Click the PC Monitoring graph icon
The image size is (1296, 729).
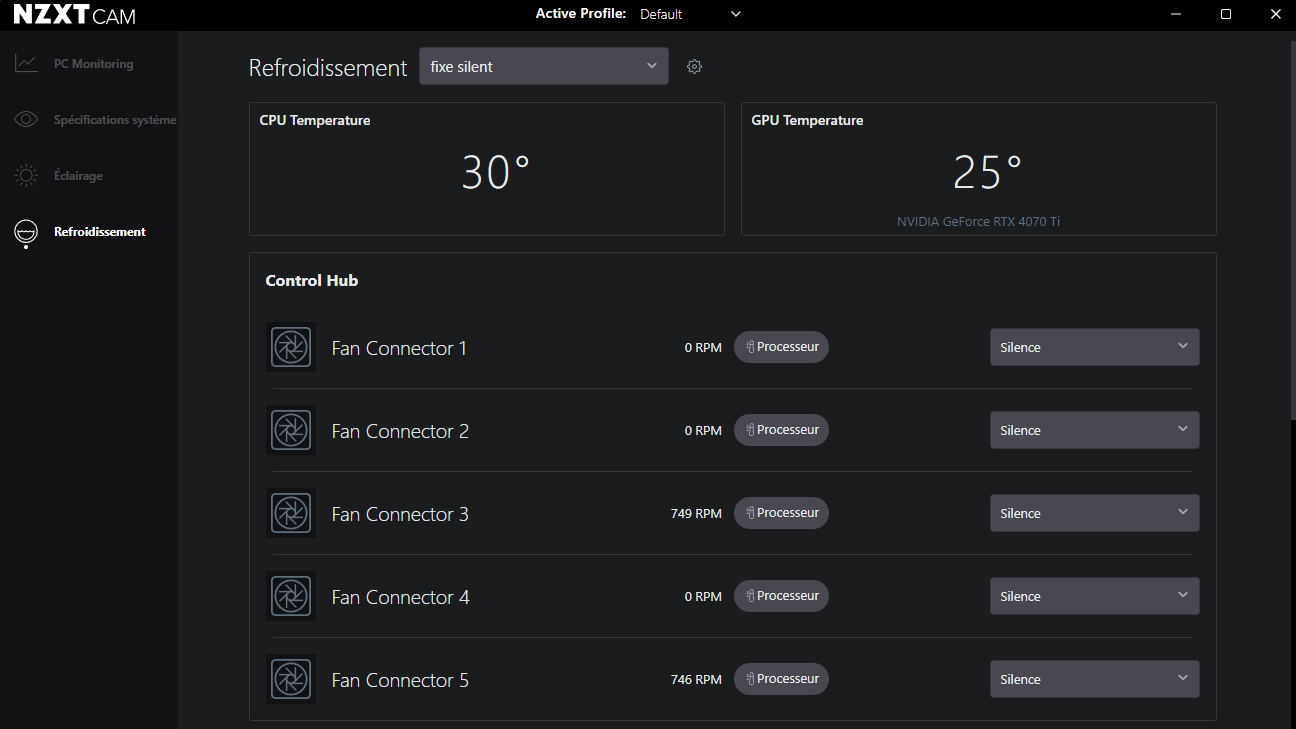[26, 64]
